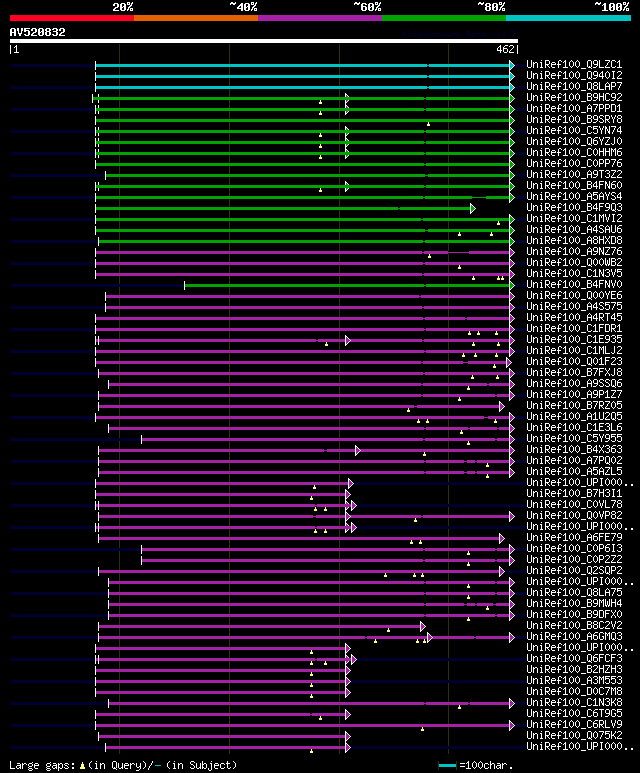This screenshot has width=640, height=773.
Task: Open hit UniRef100_C0VL78
Action: coord(574,505)
